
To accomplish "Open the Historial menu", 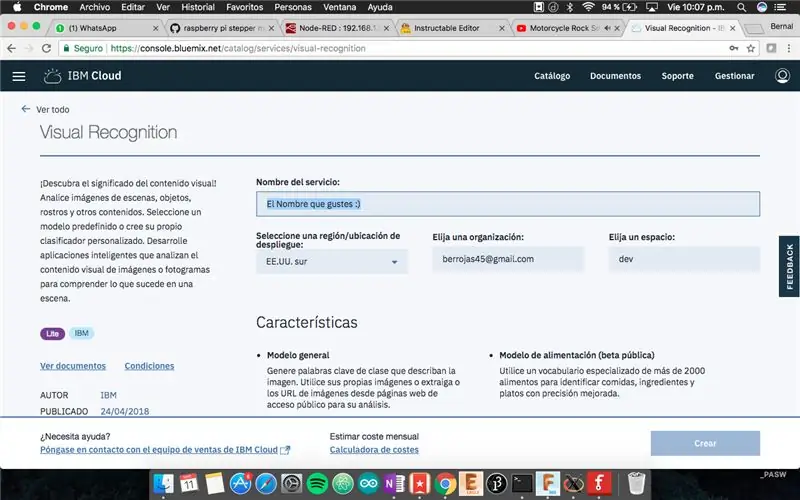I will click(197, 7).
